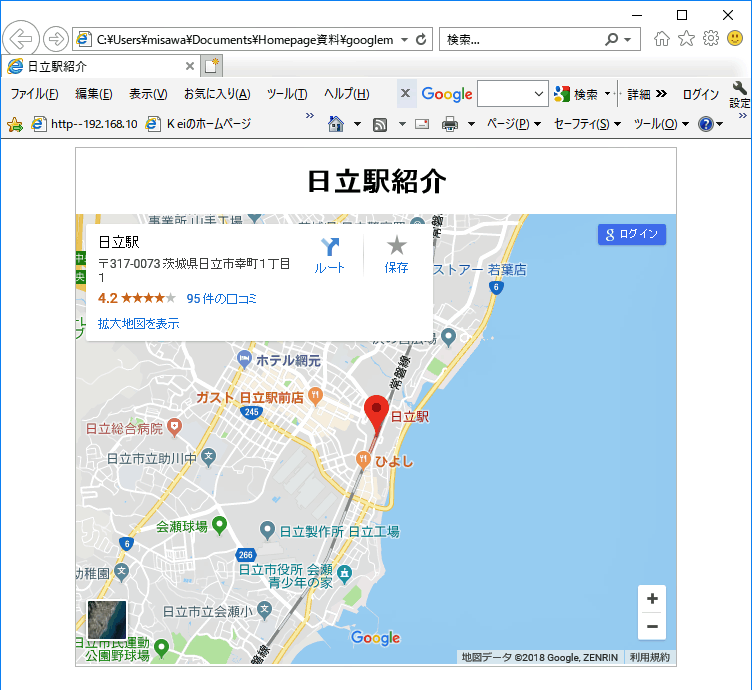The width and height of the screenshot is (752, 690).
Task: Click the 日立総合病院 hospital marker
Action: [x=174, y=427]
